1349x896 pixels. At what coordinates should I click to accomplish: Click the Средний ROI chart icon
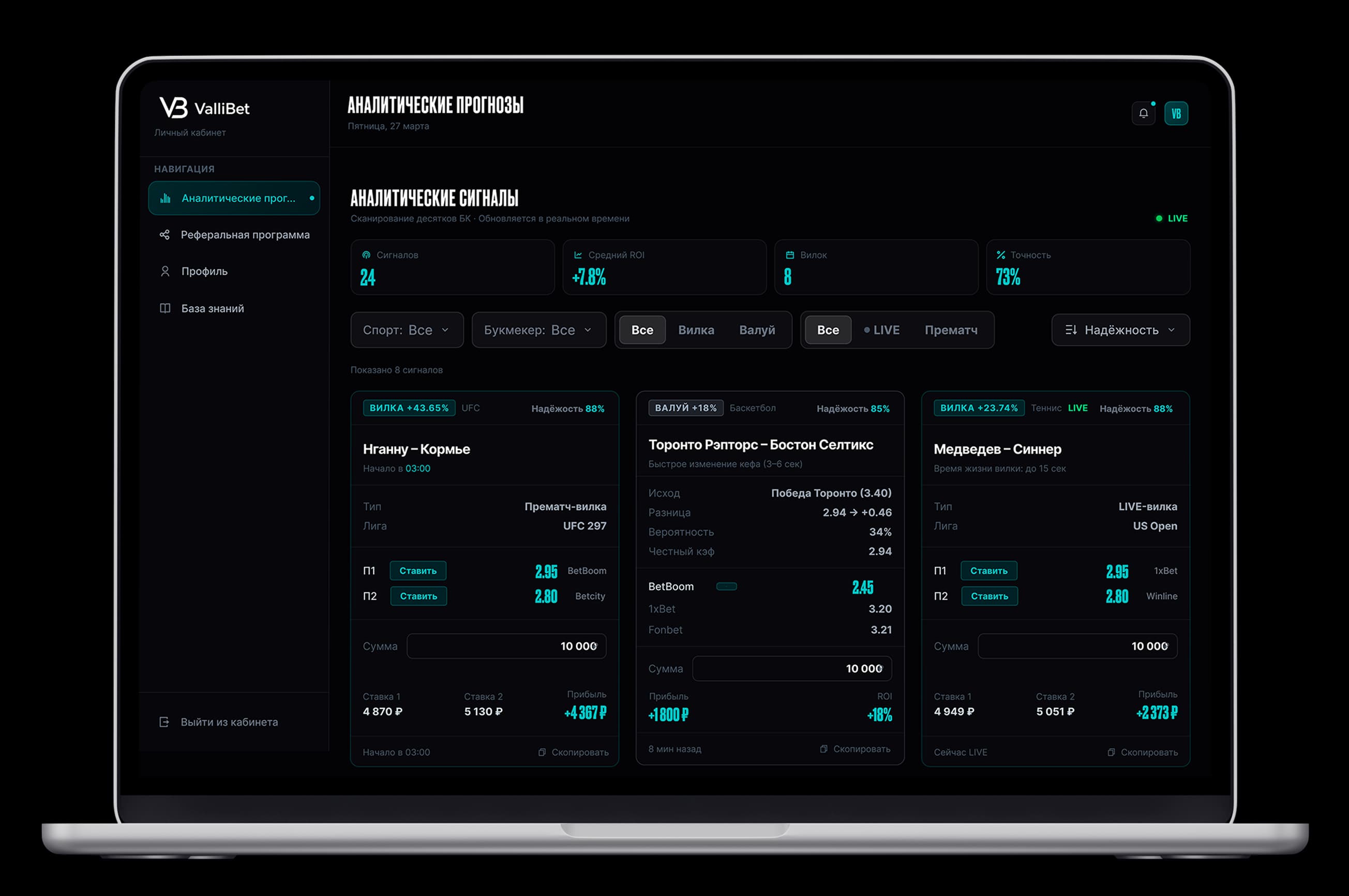pos(578,255)
